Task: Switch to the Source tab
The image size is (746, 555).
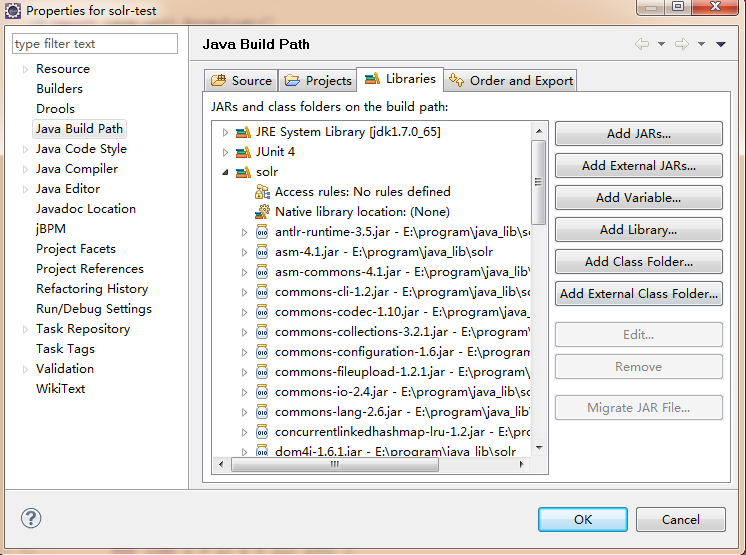Action: (x=241, y=80)
